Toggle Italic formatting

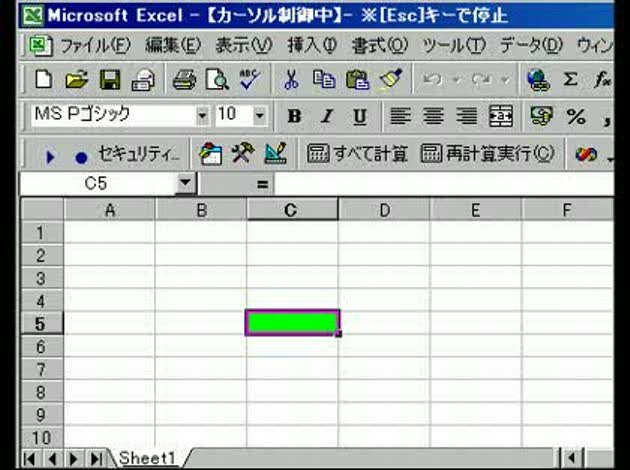click(327, 116)
